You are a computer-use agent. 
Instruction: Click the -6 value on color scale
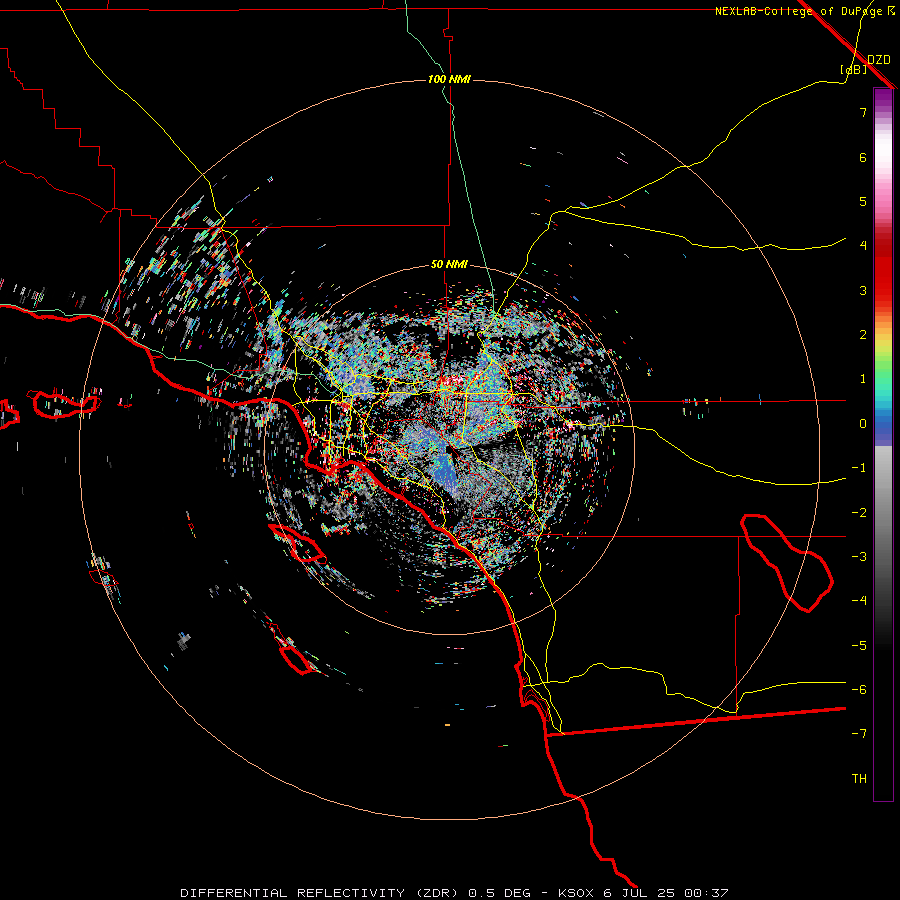point(859,690)
